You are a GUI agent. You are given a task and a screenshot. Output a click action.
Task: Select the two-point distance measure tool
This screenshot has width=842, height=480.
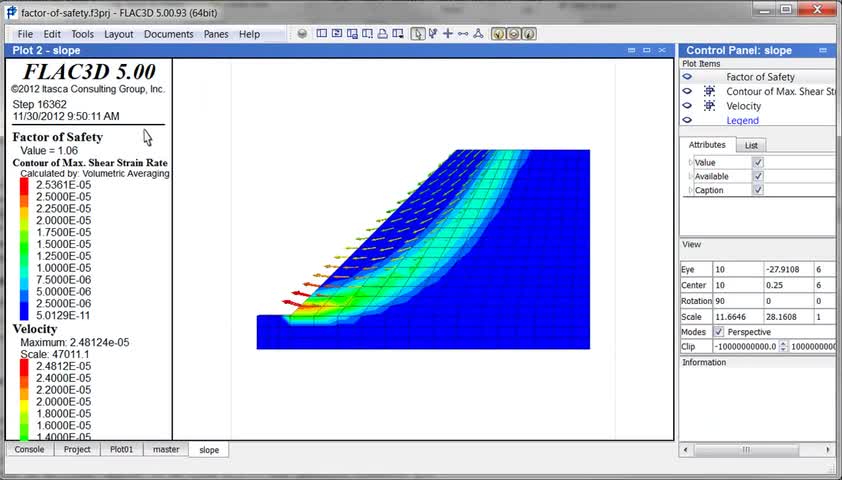(x=463, y=34)
